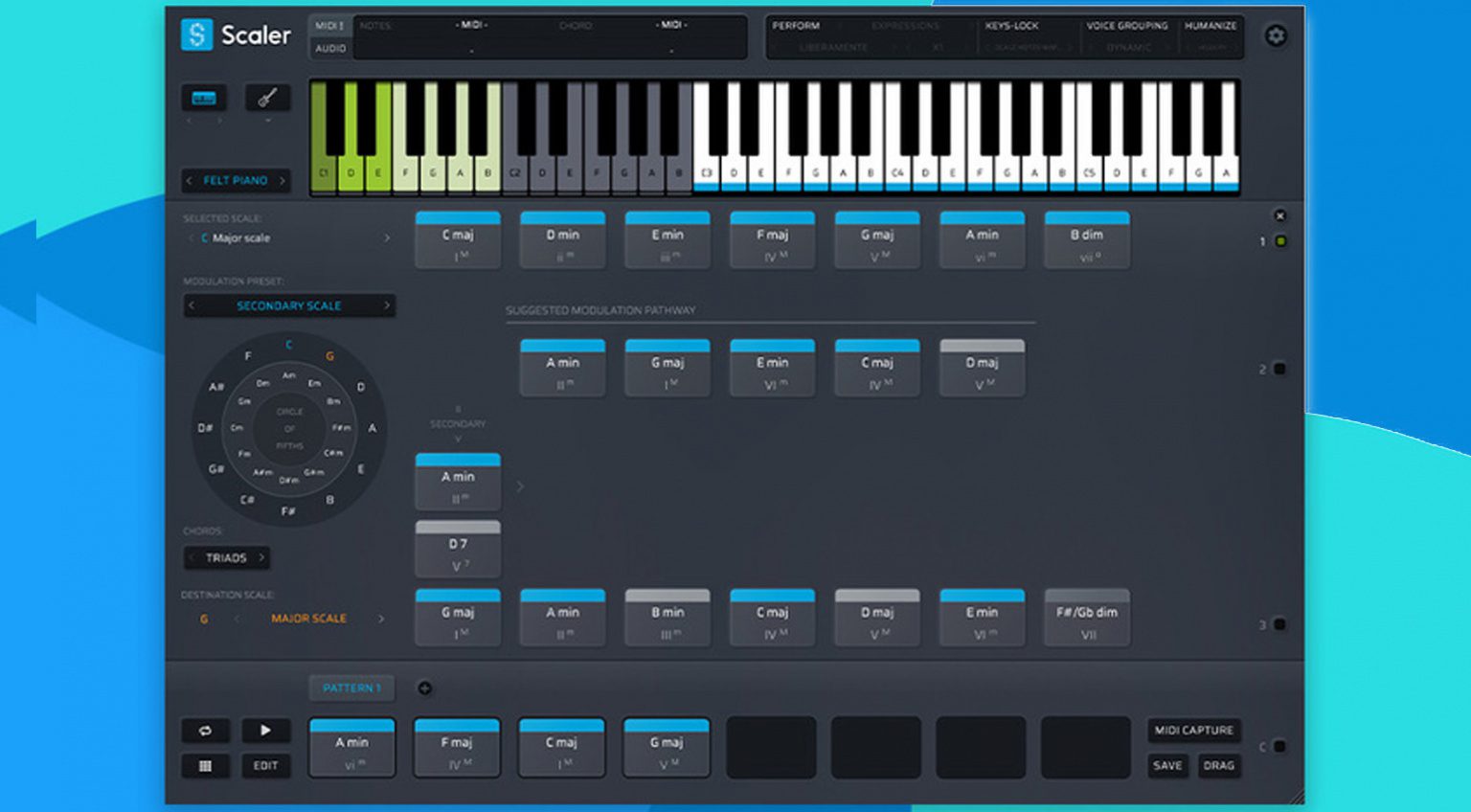Close section with the X icon at right
The width and height of the screenshot is (1471, 812).
pyautogui.click(x=1279, y=216)
